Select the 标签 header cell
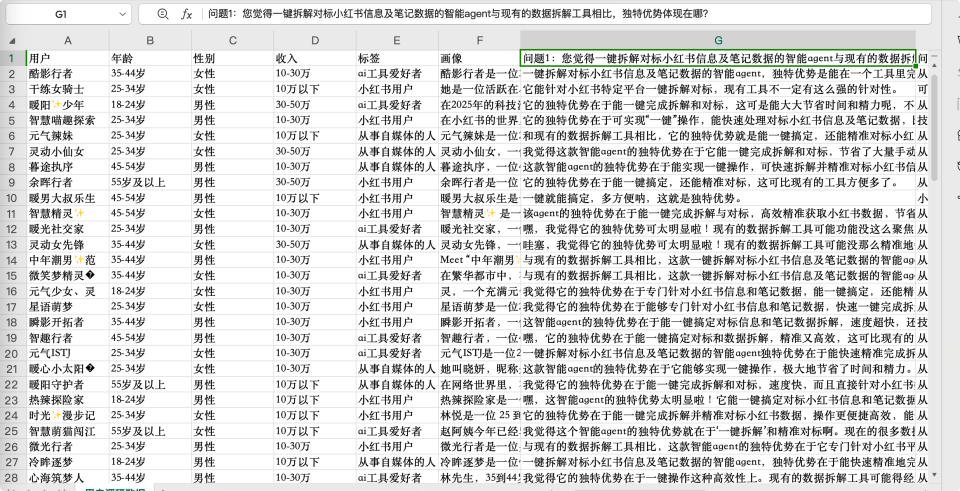This screenshot has width=960, height=491. (397, 58)
